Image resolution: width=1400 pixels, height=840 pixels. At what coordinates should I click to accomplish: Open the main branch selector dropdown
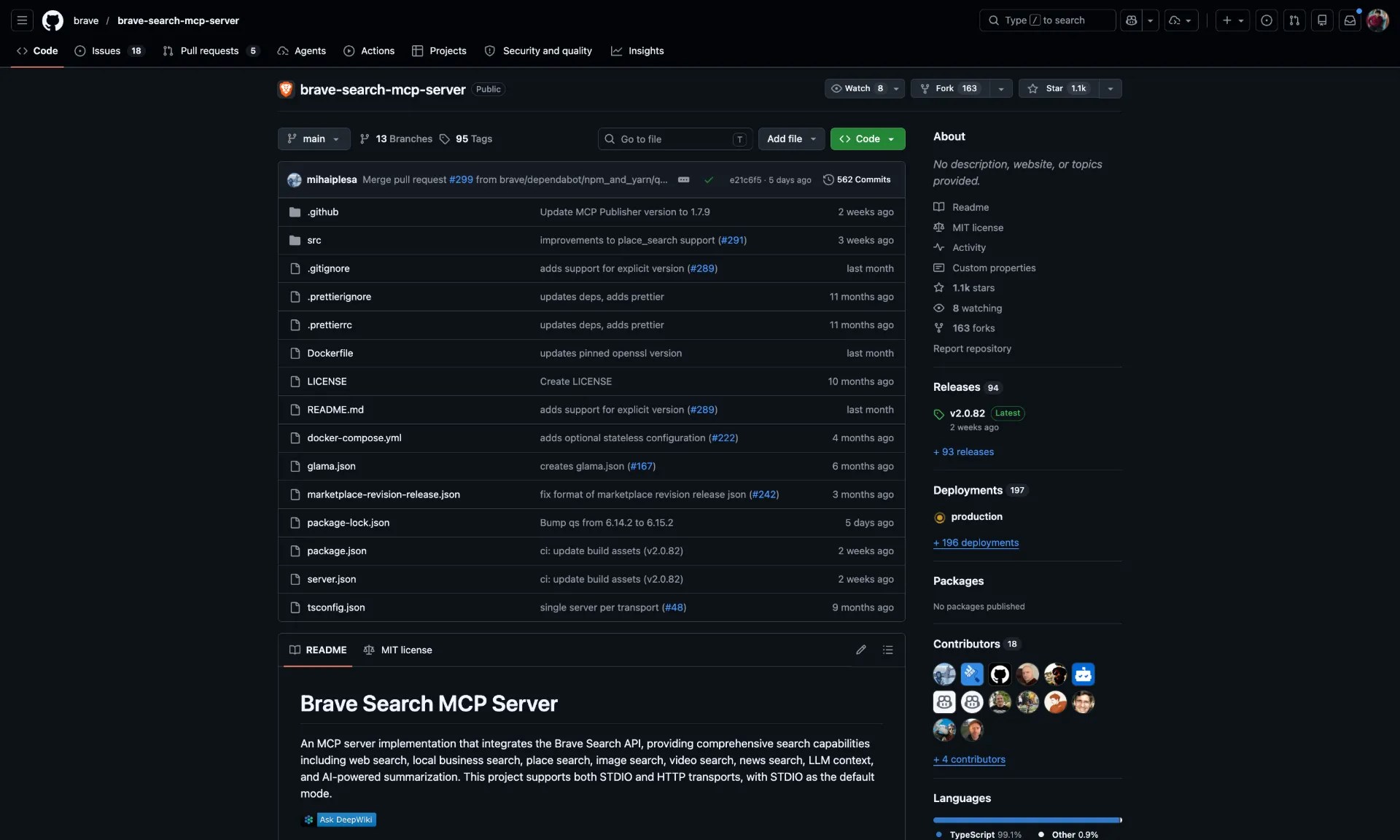pyautogui.click(x=314, y=139)
